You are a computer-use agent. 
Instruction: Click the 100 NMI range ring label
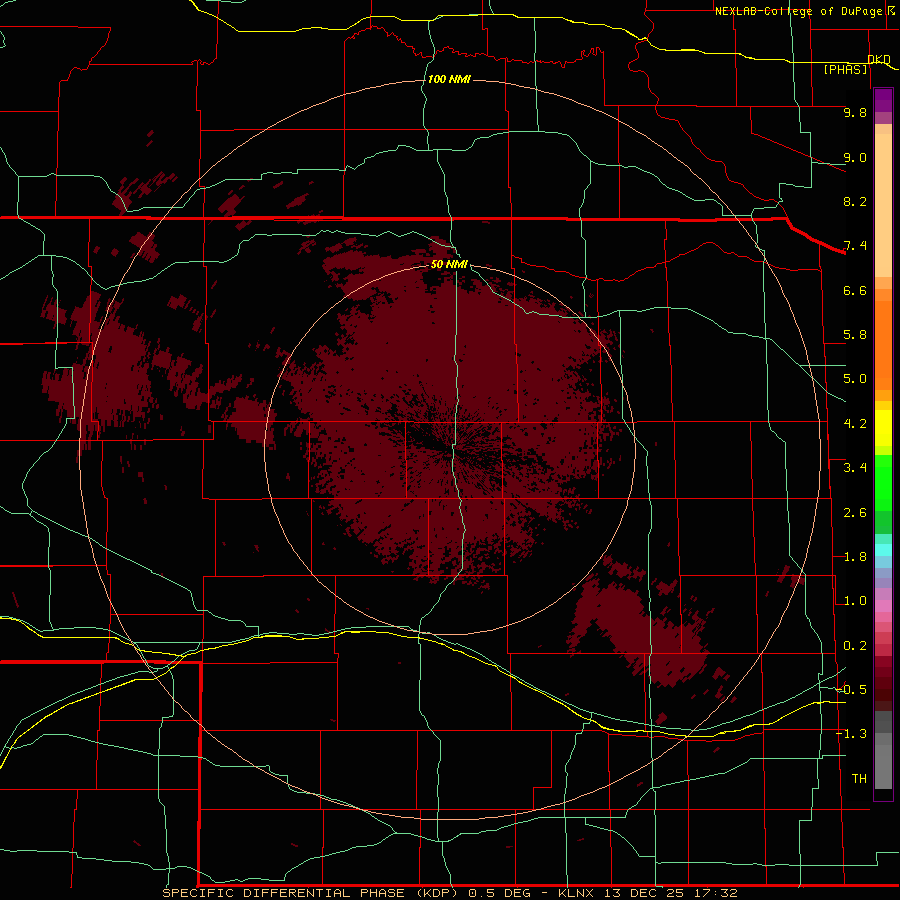click(449, 79)
